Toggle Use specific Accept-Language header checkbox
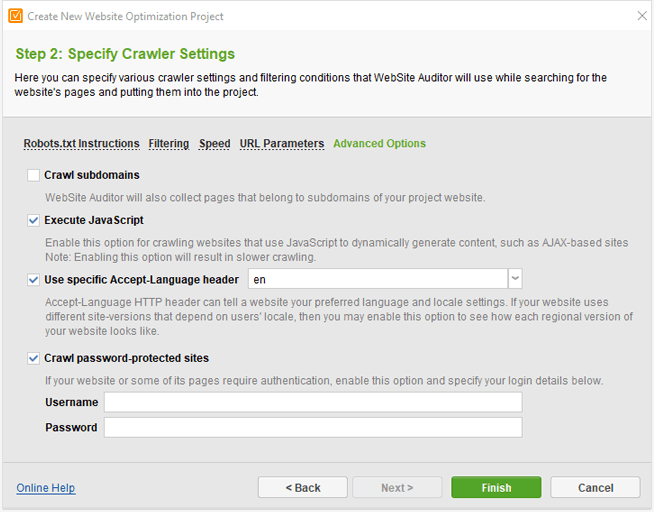Image resolution: width=654 pixels, height=512 pixels. pos(34,279)
